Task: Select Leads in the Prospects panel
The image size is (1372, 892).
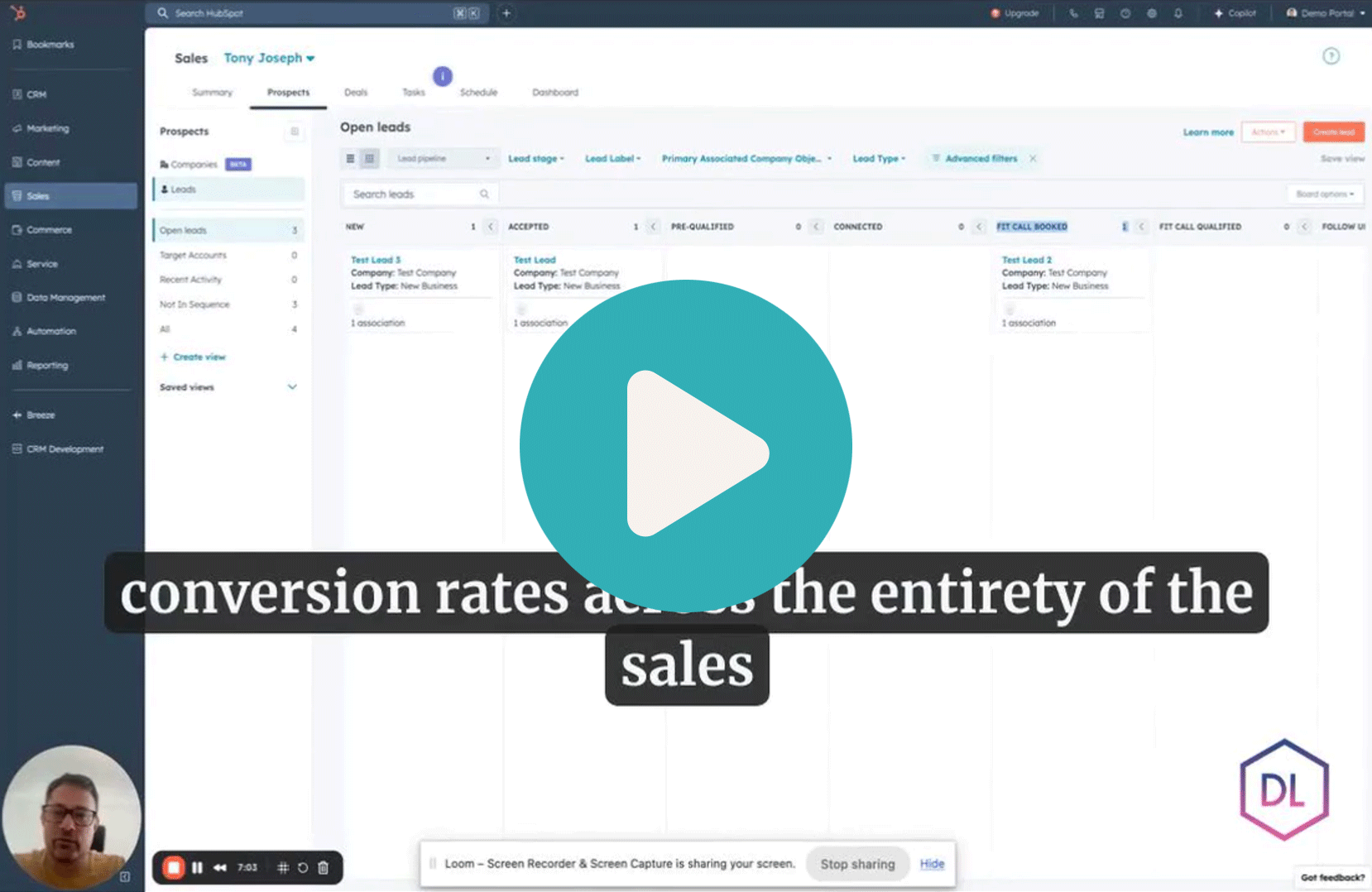Action: 228,189
